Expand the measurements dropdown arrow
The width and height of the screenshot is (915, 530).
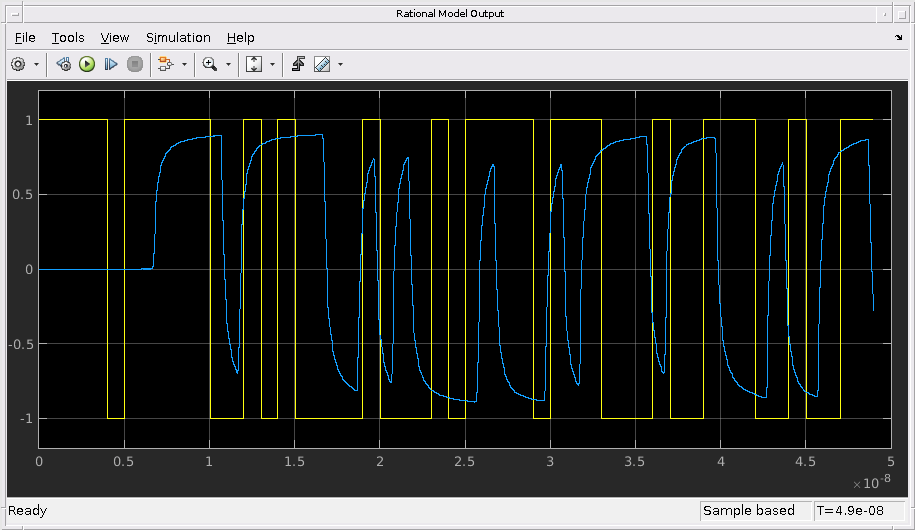(x=341, y=64)
